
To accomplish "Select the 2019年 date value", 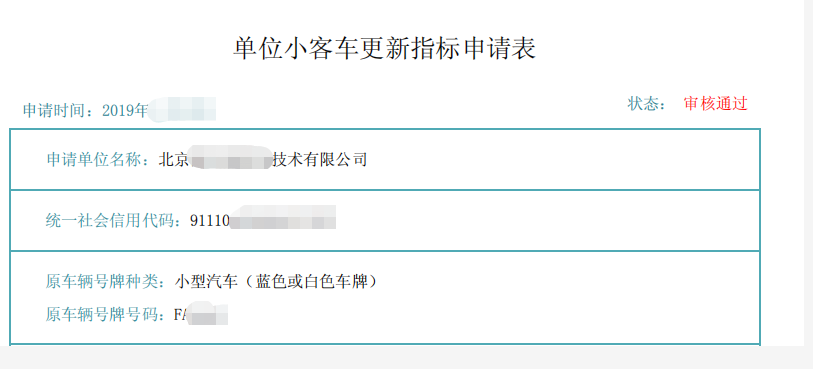I will (125, 110).
